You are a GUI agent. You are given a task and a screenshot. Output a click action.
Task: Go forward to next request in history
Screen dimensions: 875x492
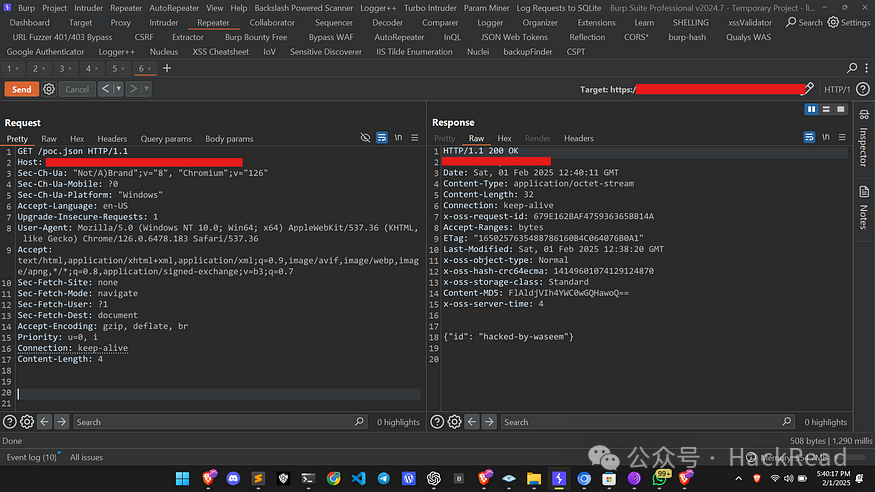pos(133,89)
